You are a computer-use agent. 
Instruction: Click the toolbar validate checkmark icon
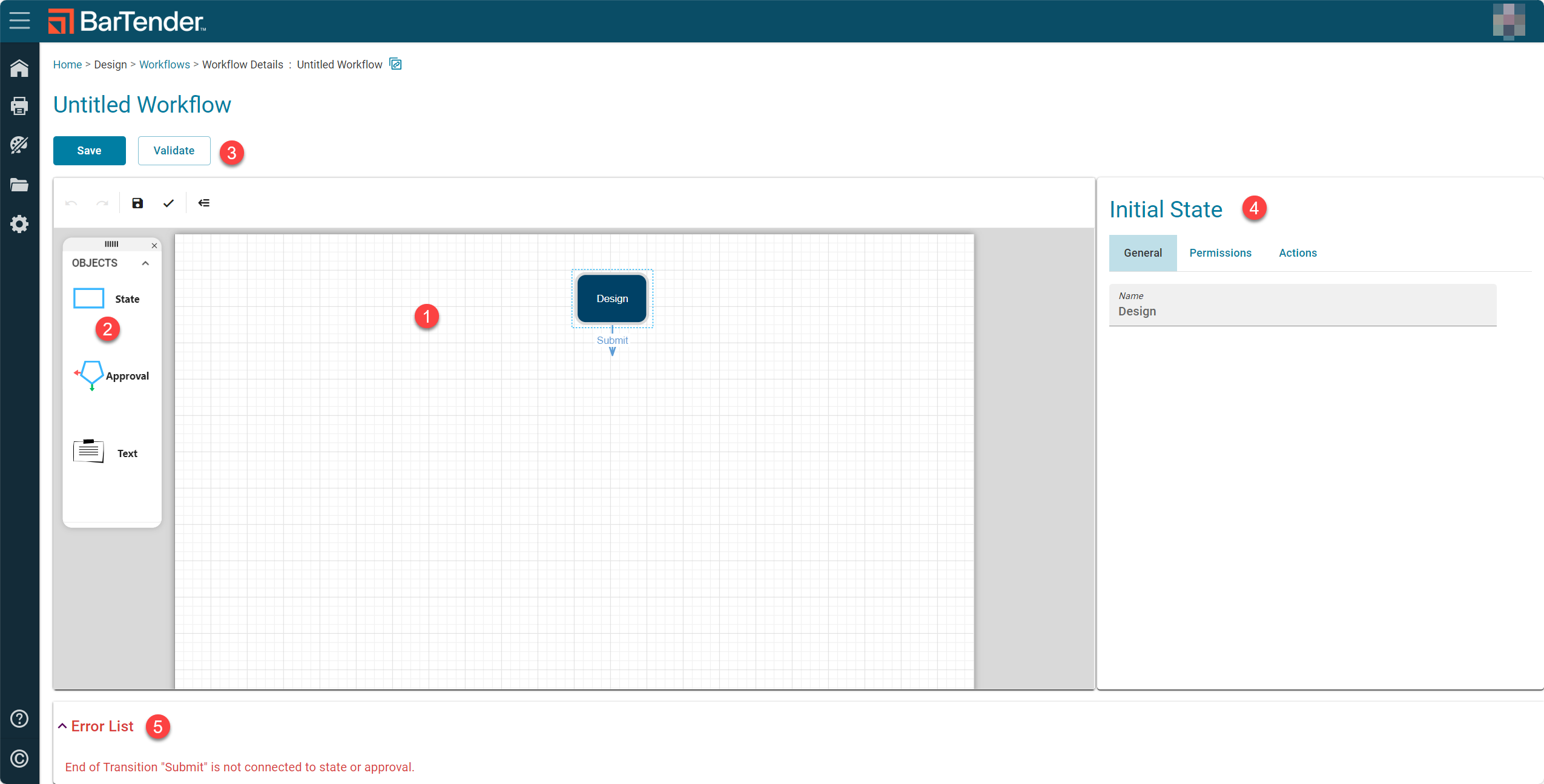point(168,203)
